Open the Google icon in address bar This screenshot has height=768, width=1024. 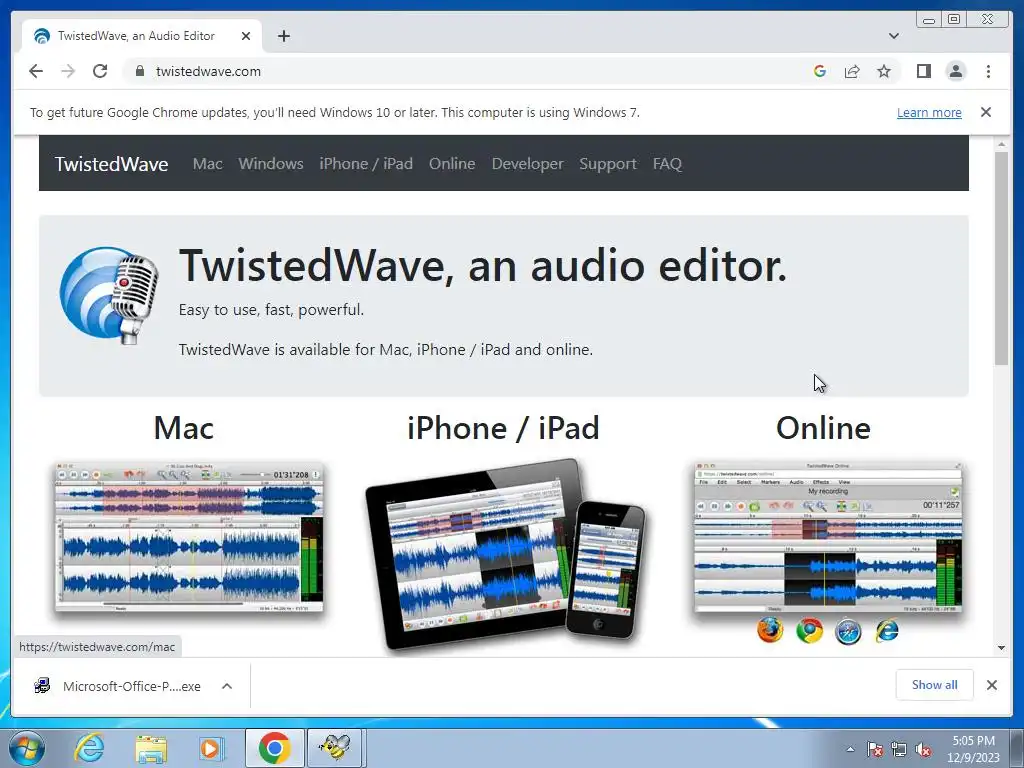click(x=820, y=71)
